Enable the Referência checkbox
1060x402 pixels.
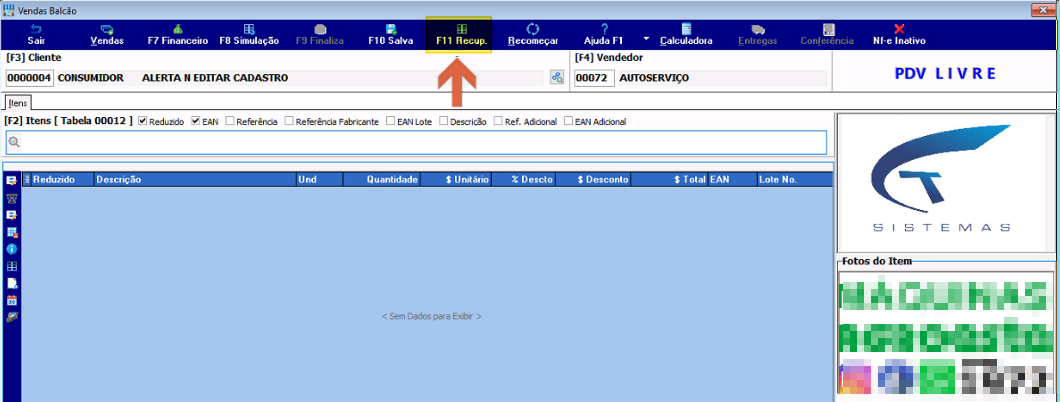[230, 122]
